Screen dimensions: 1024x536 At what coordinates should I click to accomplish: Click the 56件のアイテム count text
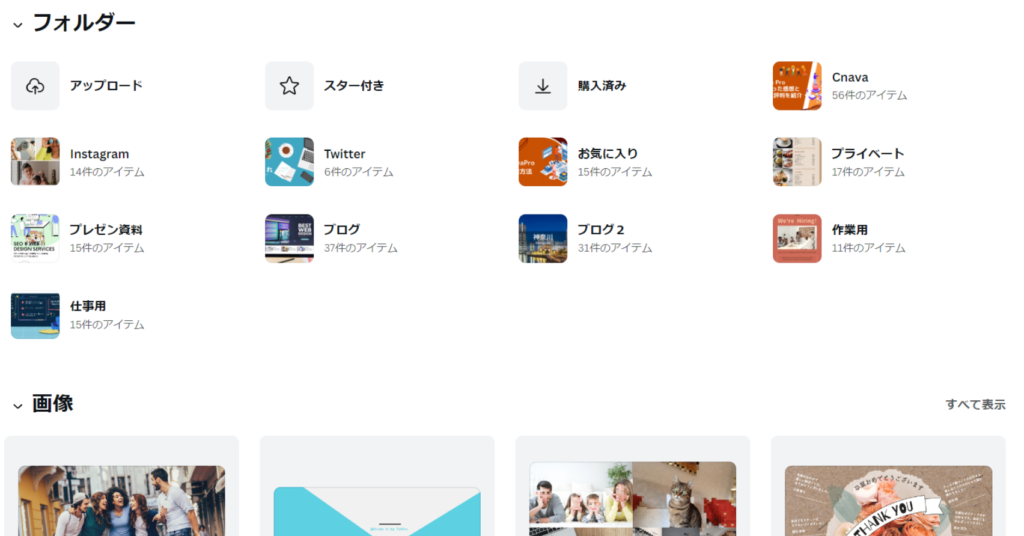click(869, 95)
